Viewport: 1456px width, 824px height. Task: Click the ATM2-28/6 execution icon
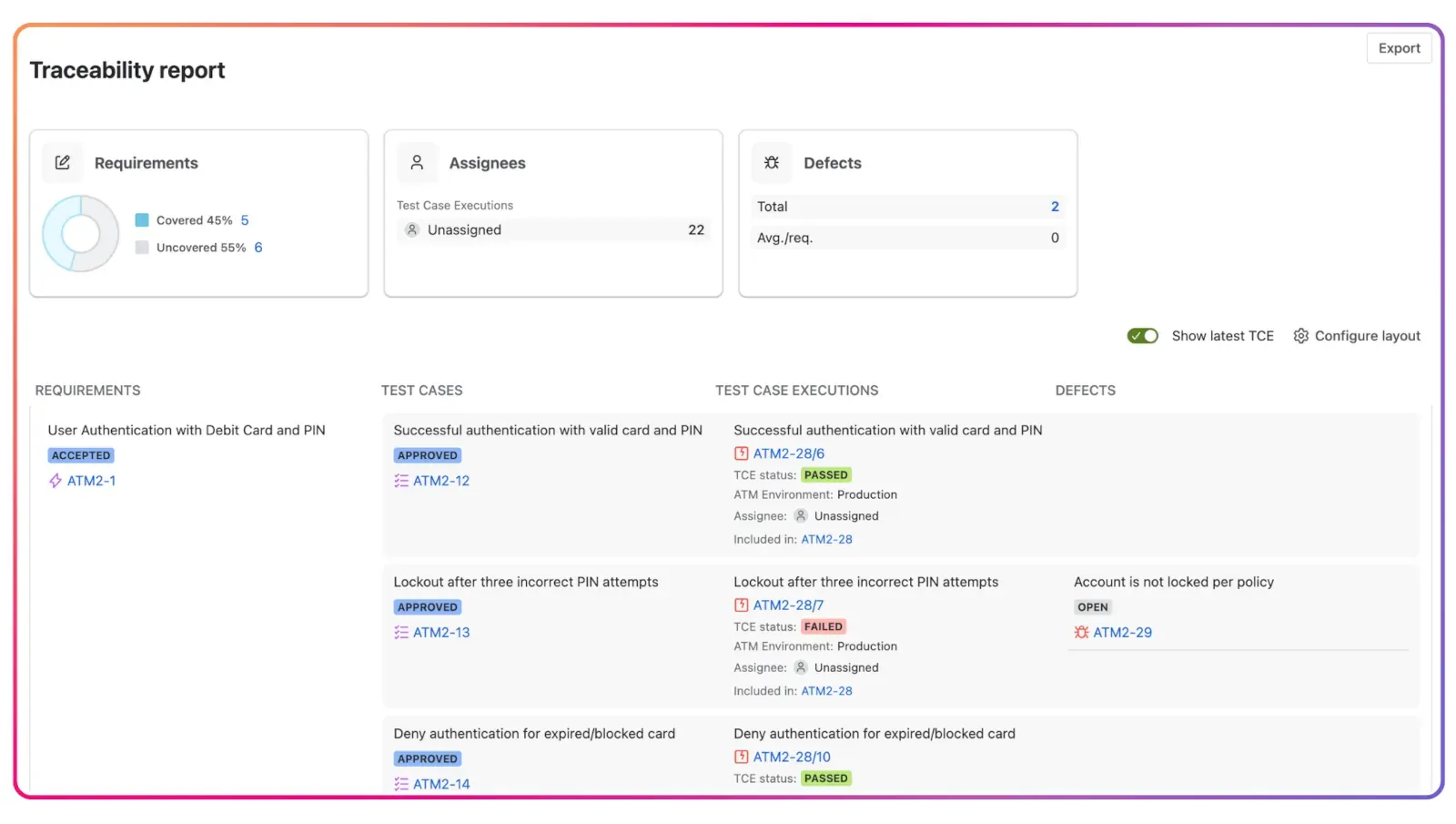pos(742,453)
